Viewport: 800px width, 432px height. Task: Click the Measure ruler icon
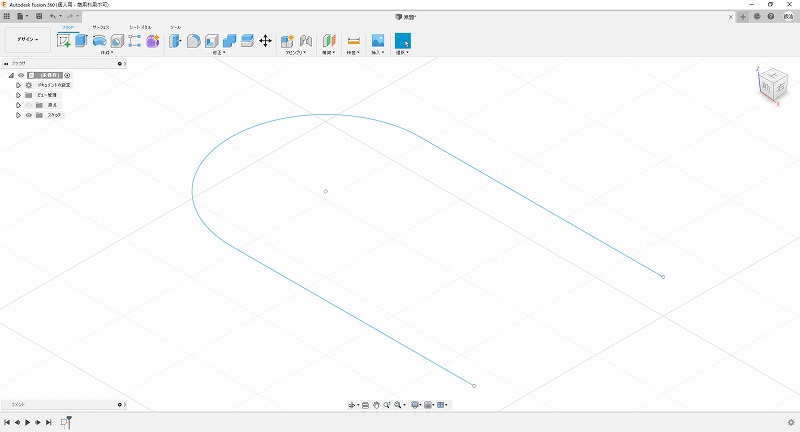[353, 41]
